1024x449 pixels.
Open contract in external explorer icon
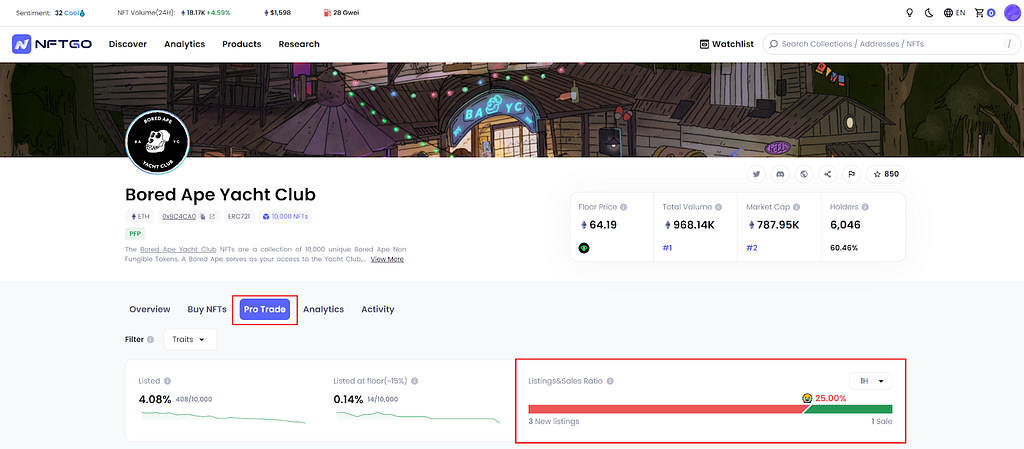212,216
